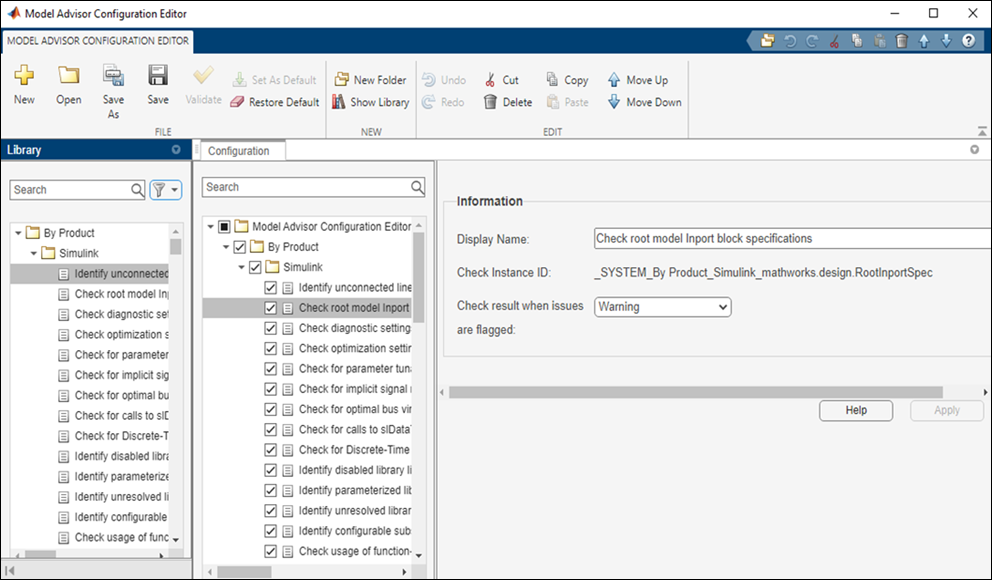
Task: Move the selected check up
Action: pyautogui.click(x=638, y=79)
